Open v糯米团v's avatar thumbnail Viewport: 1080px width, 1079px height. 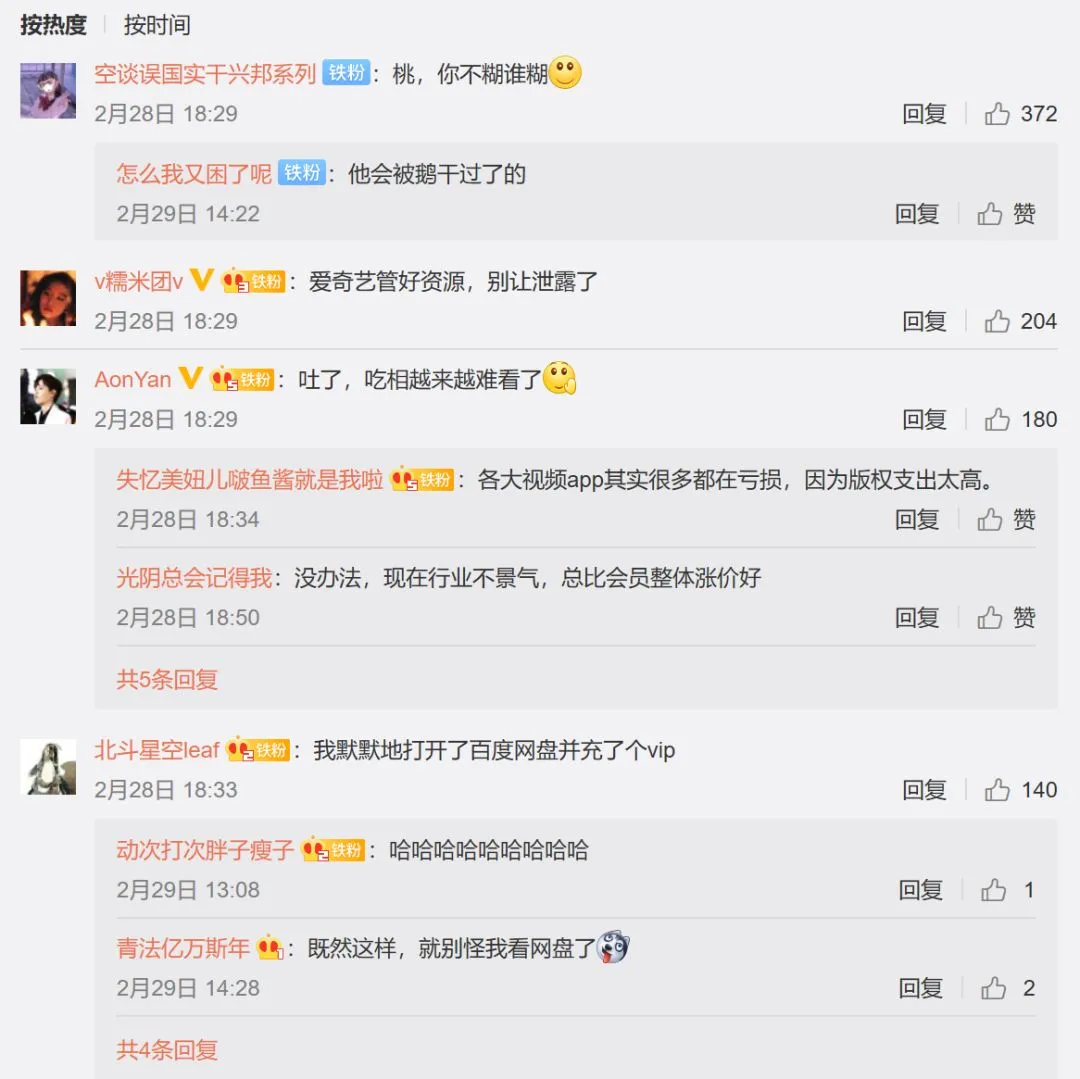click(48, 298)
